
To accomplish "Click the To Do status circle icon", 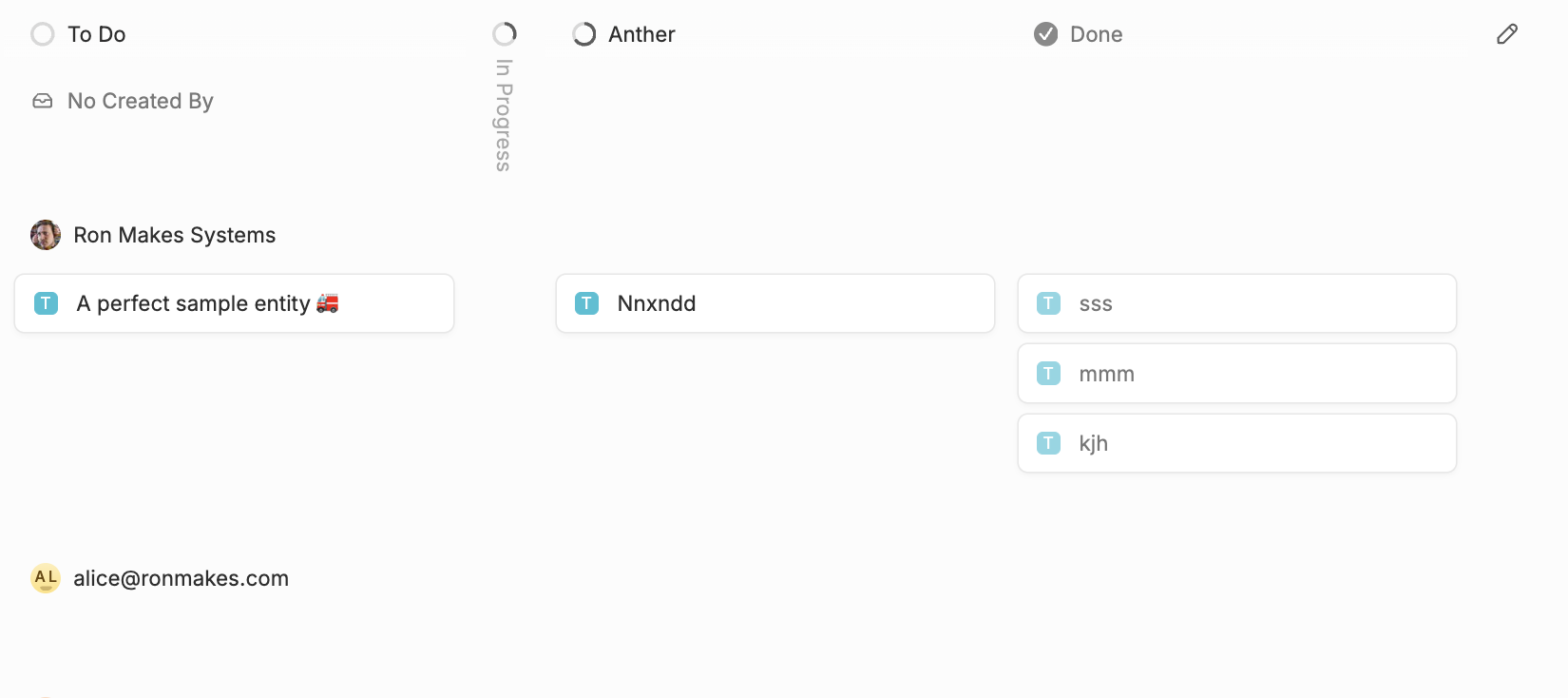I will click(x=43, y=34).
